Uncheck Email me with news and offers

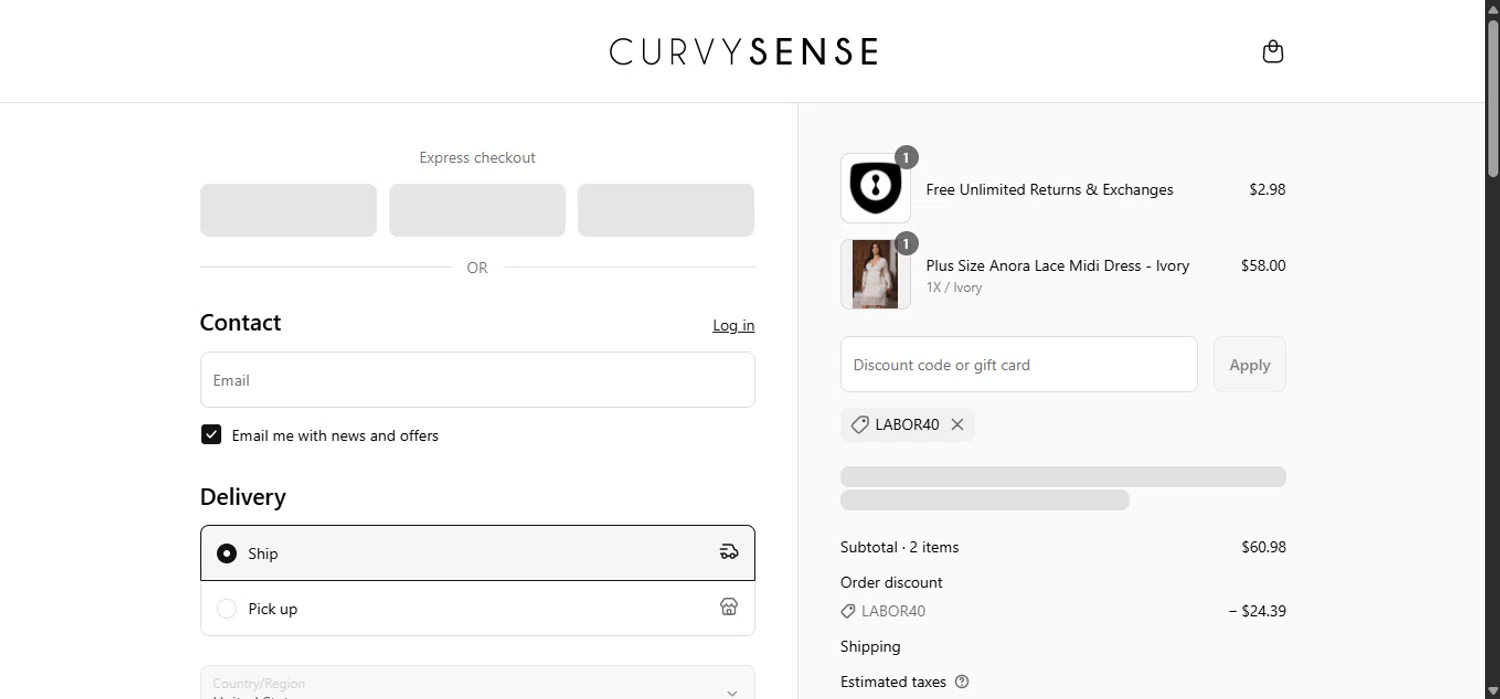pyautogui.click(x=211, y=434)
